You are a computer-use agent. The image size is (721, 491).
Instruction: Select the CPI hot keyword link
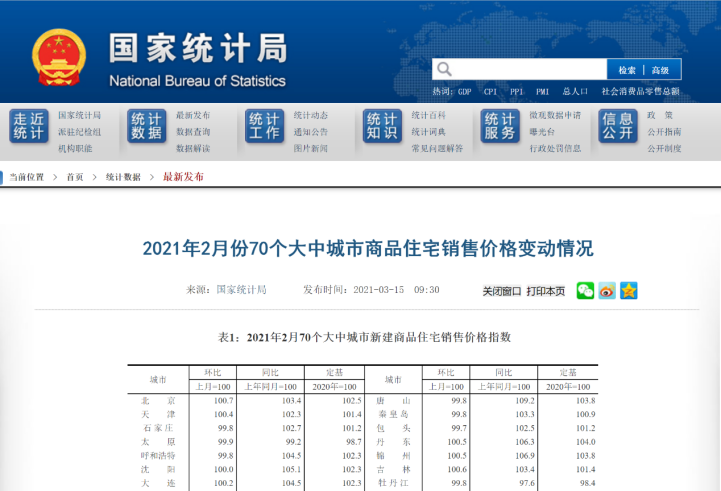pyautogui.click(x=490, y=92)
